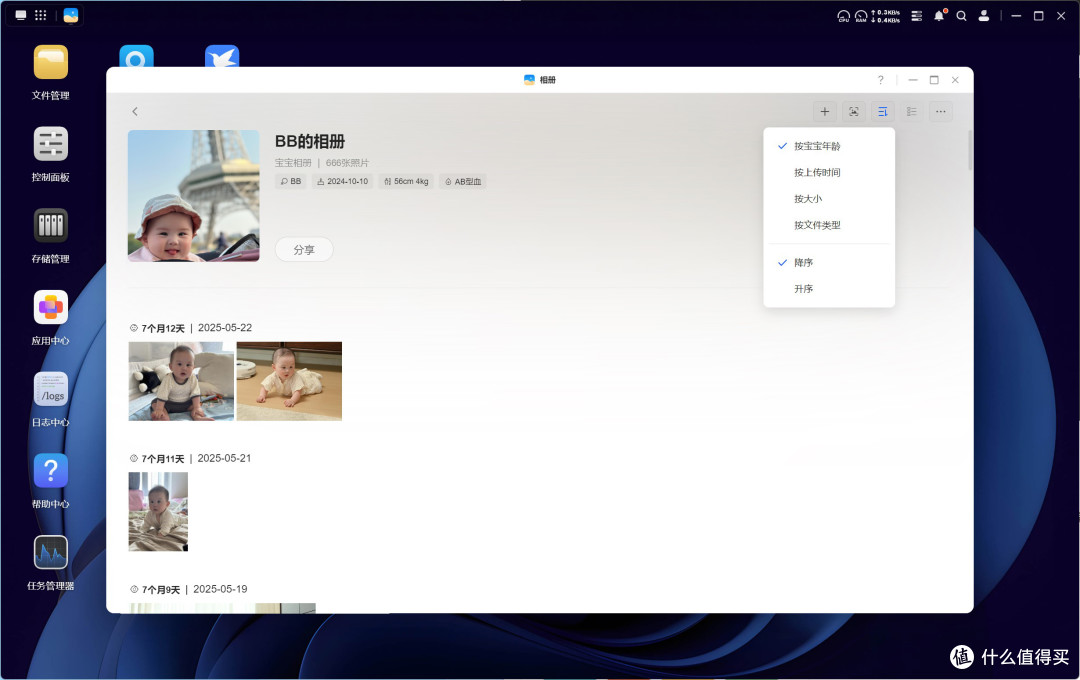Choose 降序 descending order
The image size is (1080, 680).
point(829,262)
